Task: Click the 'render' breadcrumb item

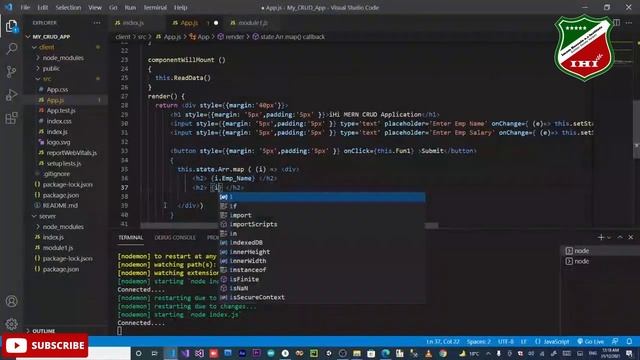Action: (231, 37)
